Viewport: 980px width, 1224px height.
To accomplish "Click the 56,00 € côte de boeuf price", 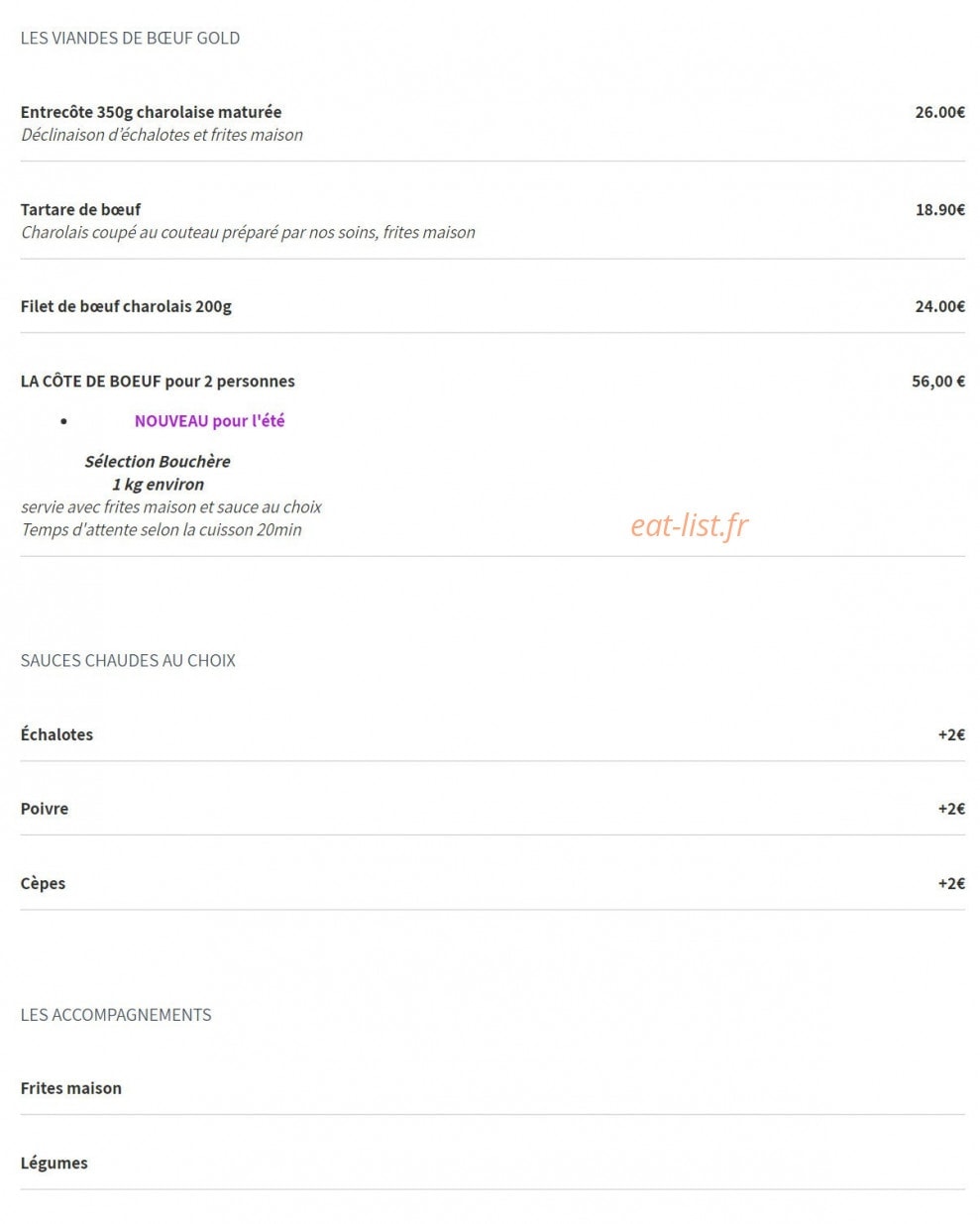I will tap(938, 381).
